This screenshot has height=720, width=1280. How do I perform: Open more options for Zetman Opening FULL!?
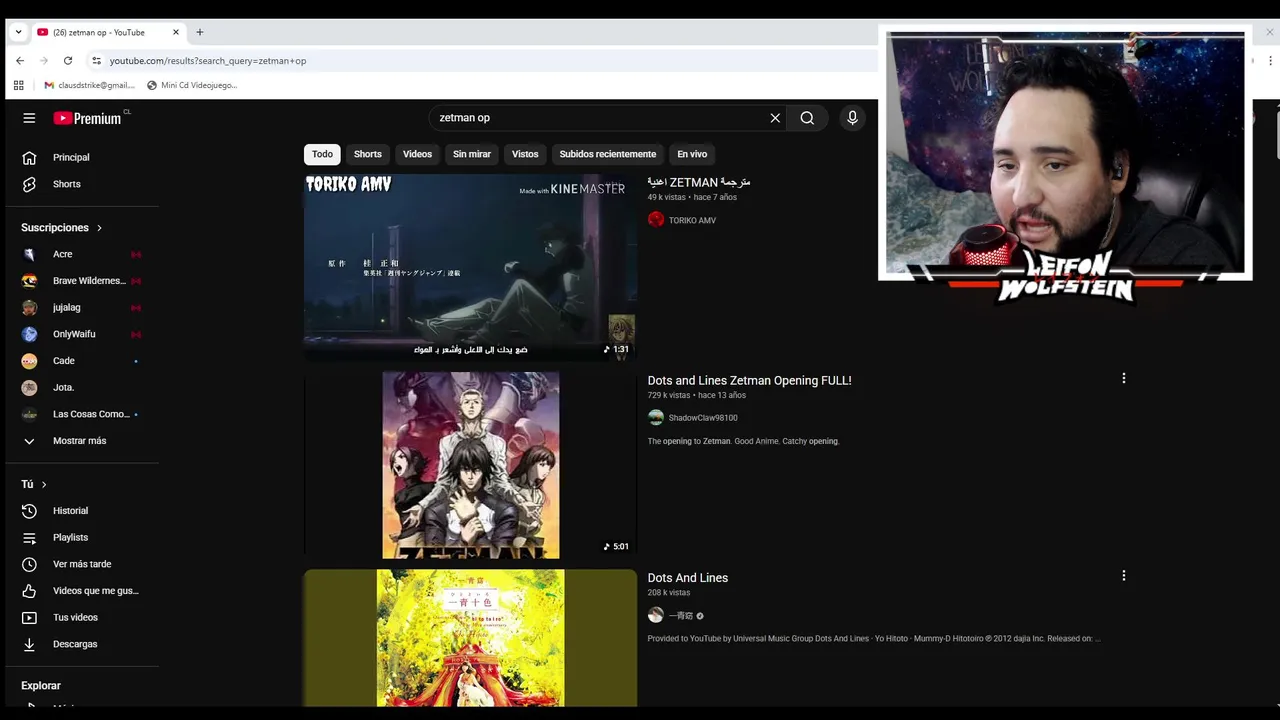(1124, 379)
